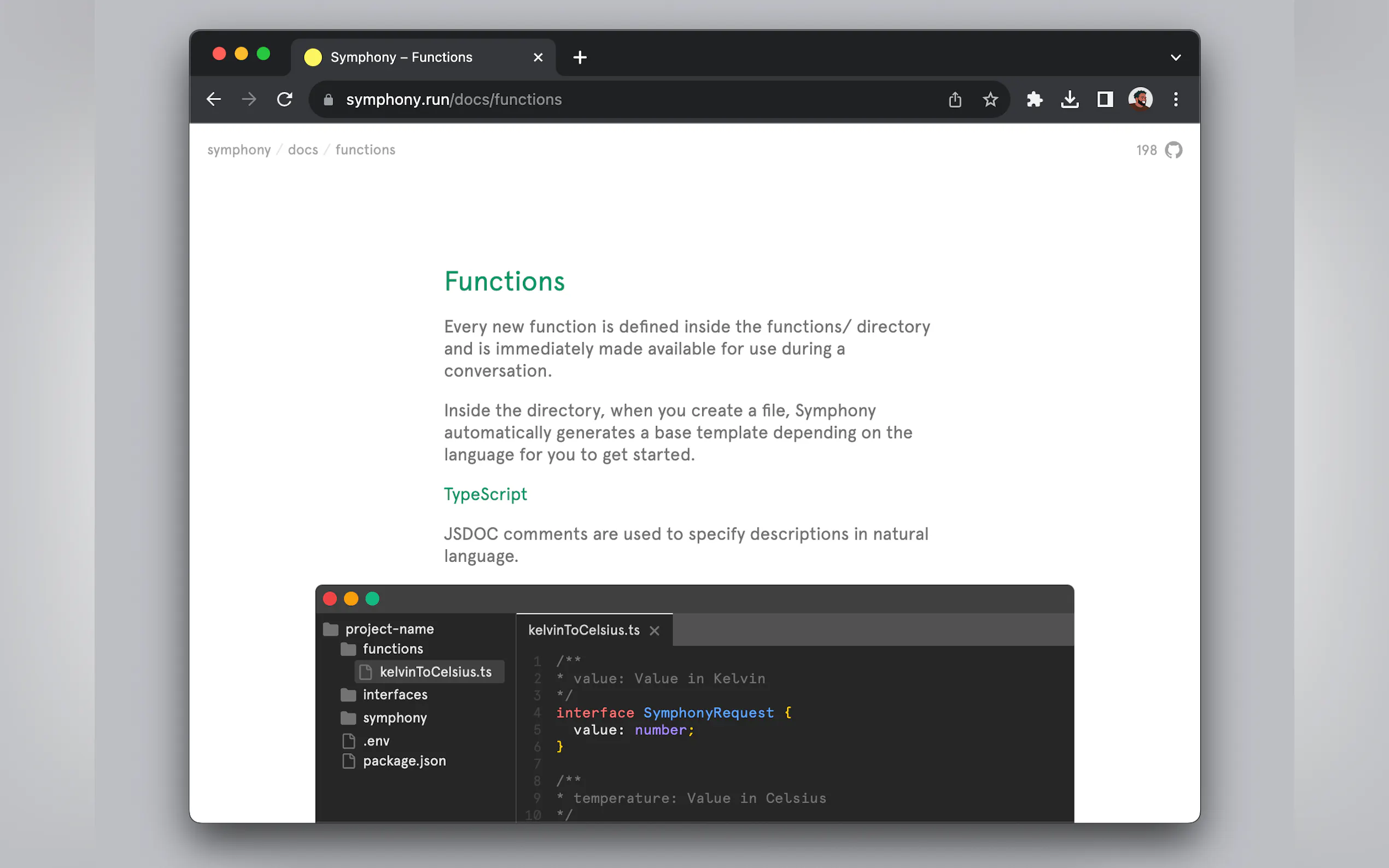Click the project-name folder icon
Screen dimensions: 1389x868
(x=331, y=629)
